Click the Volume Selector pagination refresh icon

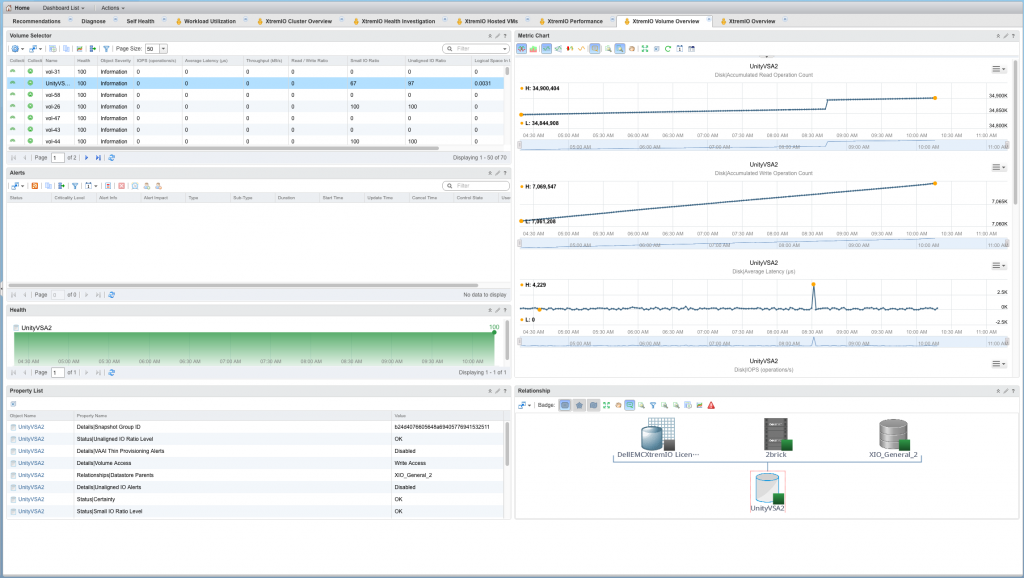[x=112, y=157]
